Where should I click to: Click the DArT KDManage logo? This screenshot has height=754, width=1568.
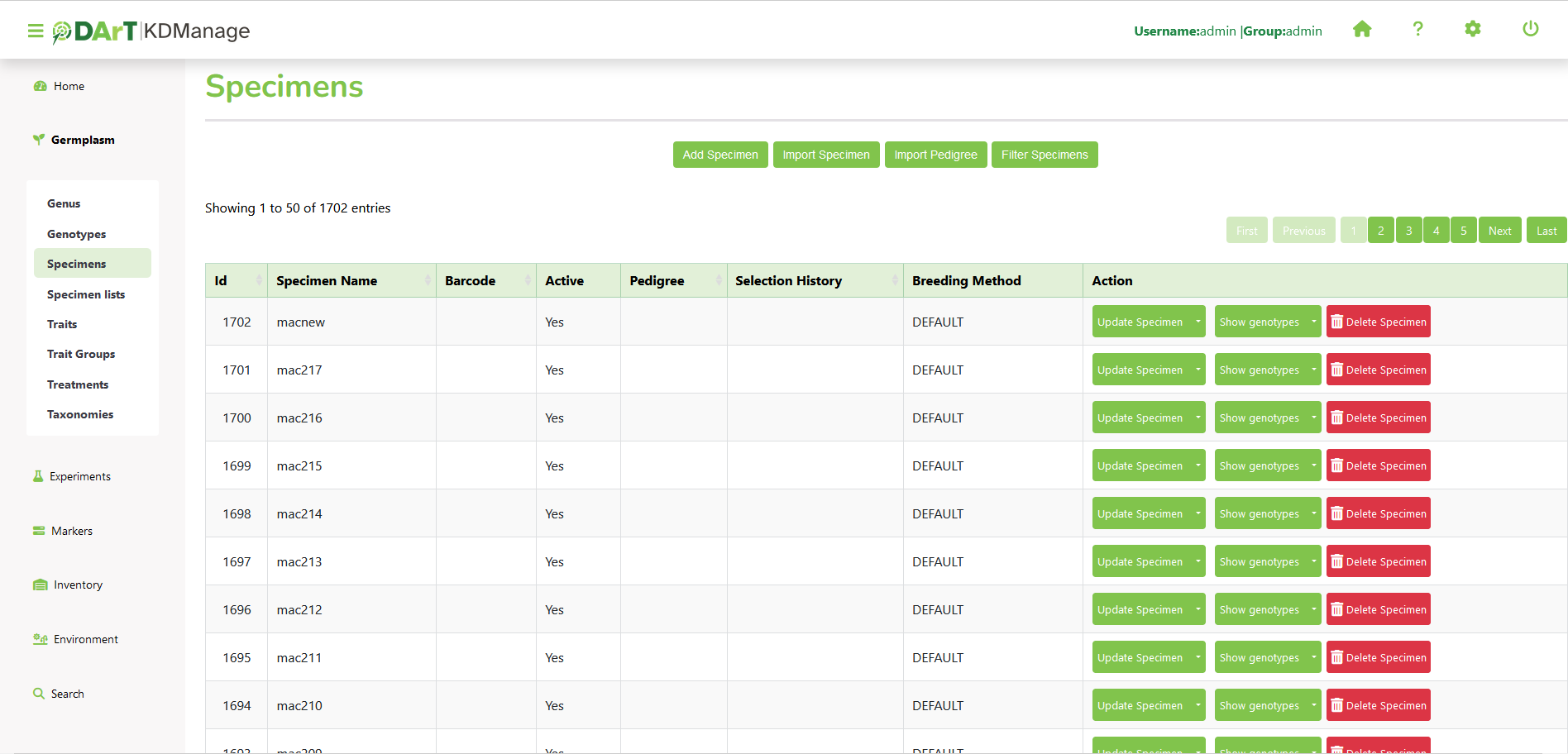151,31
